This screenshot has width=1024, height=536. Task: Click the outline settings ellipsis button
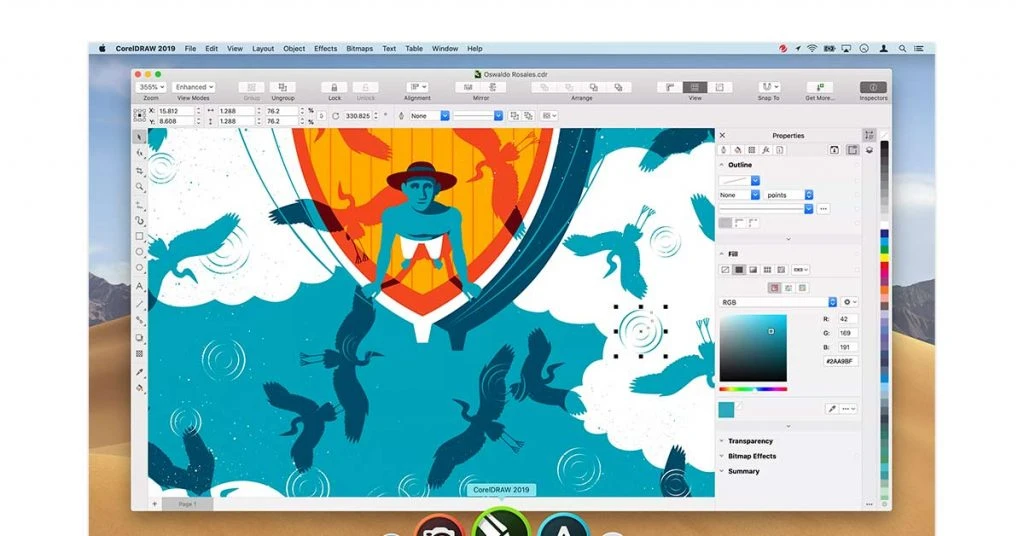824,209
